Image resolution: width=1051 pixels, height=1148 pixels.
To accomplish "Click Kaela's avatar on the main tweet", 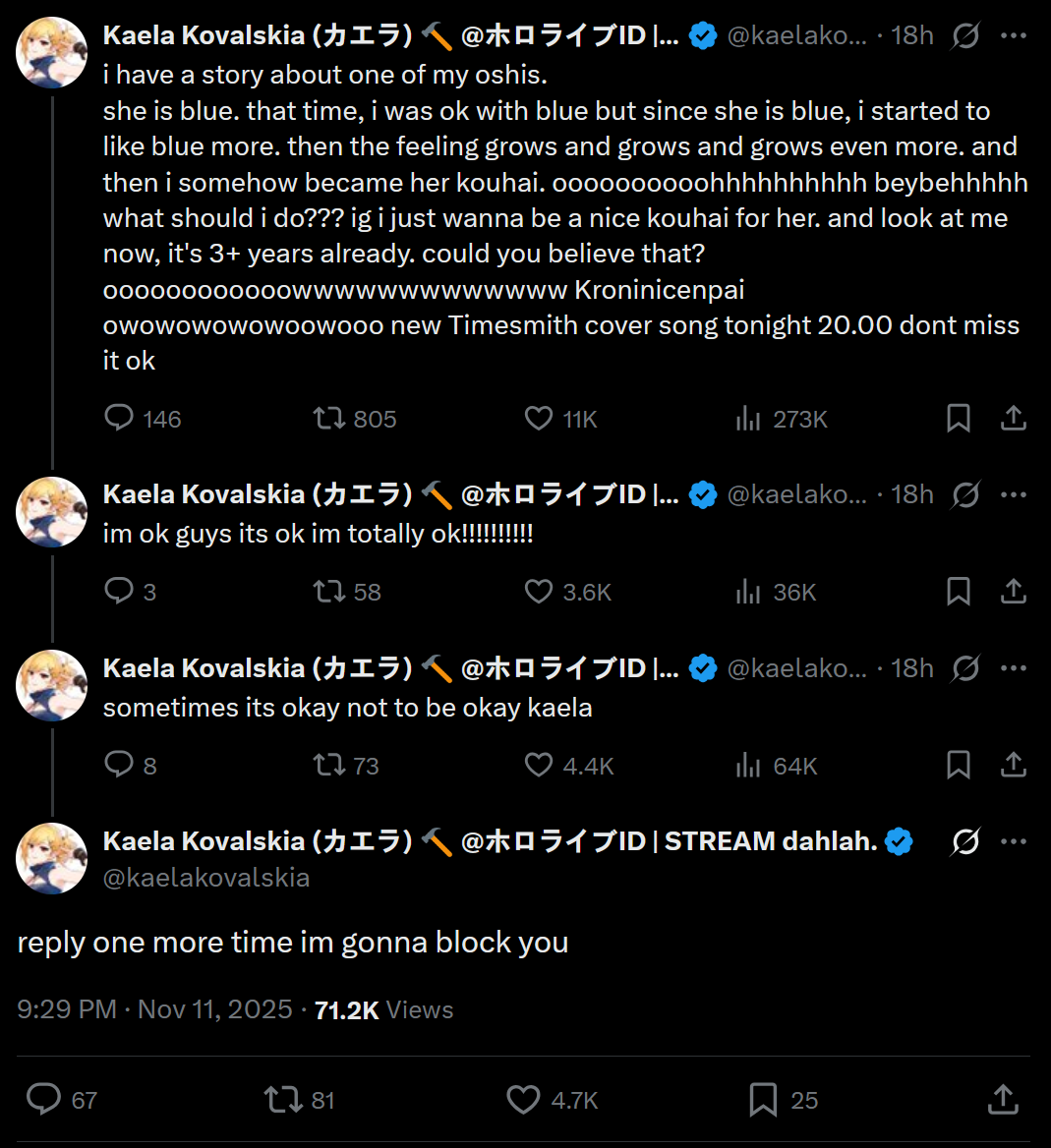I will click(52, 858).
